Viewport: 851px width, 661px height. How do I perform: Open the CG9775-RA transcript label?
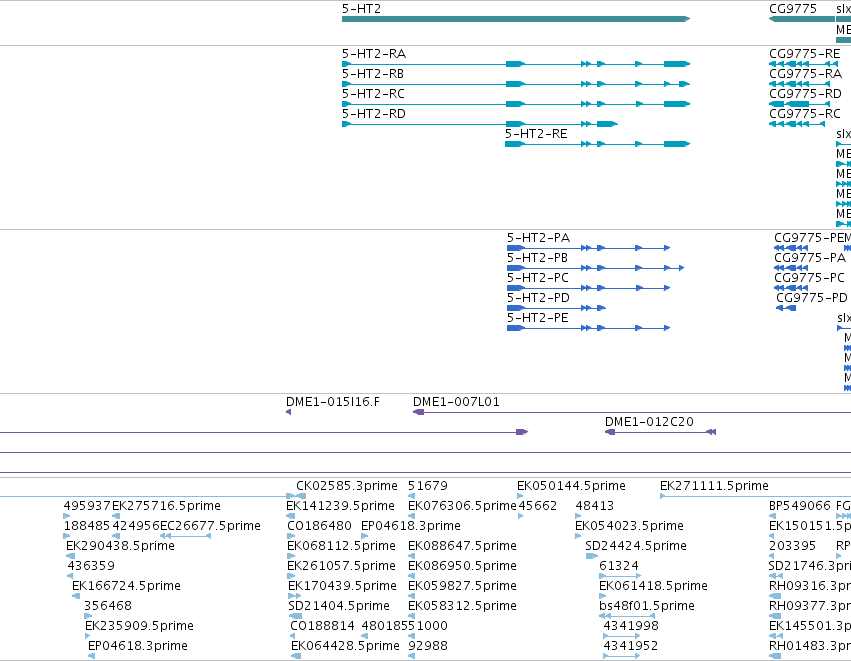coord(805,74)
